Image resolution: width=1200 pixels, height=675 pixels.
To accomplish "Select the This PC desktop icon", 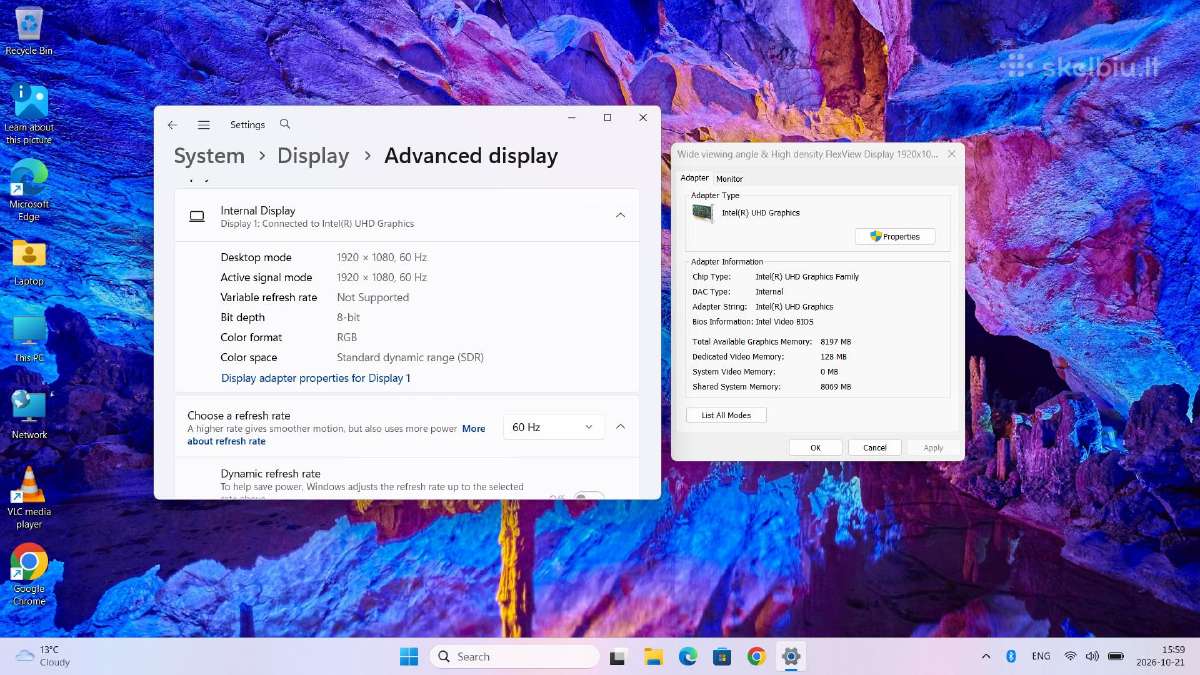I will (x=29, y=338).
